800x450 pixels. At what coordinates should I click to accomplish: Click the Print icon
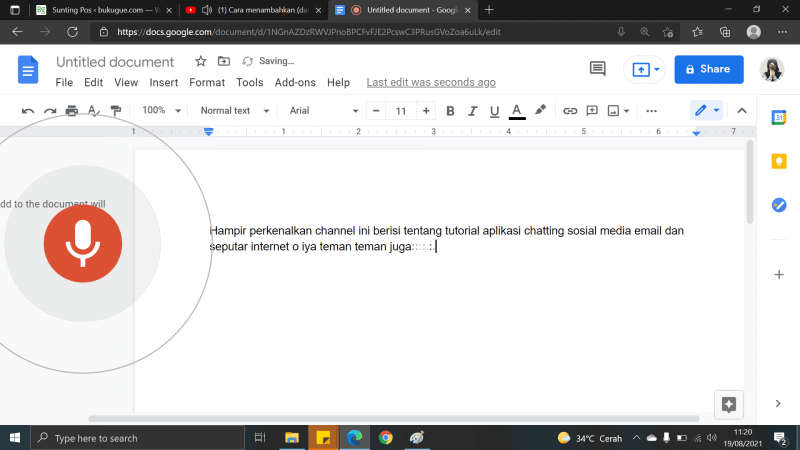[x=71, y=111]
